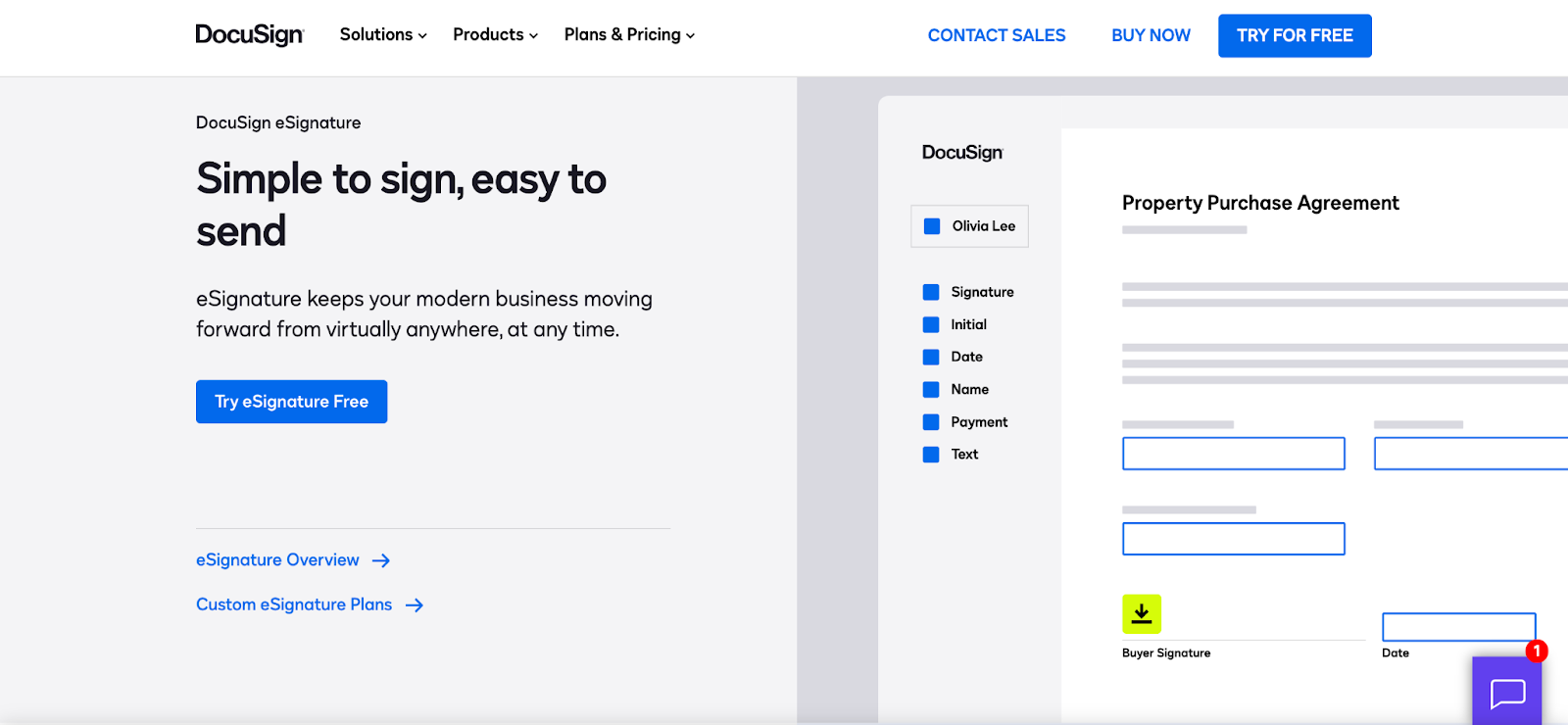The image size is (1568, 725).
Task: Click BUY NOW link
Action: (1151, 35)
